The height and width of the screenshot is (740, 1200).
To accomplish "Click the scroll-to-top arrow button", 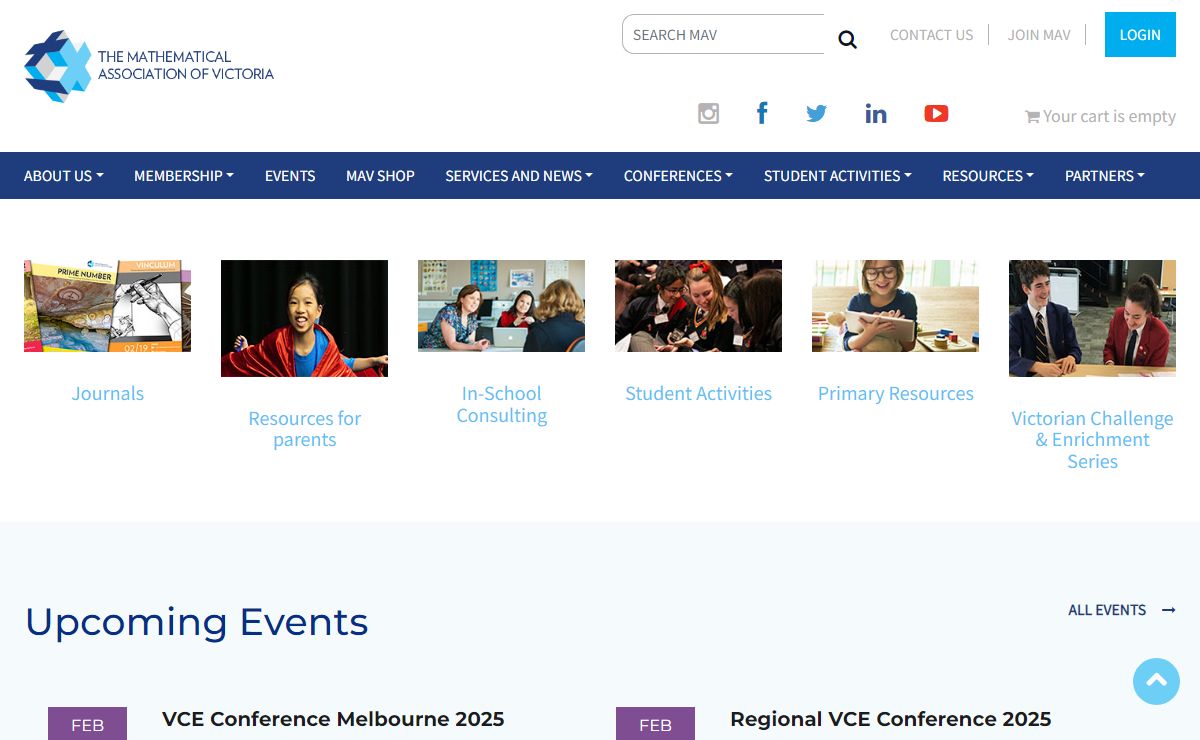I will 1156,681.
